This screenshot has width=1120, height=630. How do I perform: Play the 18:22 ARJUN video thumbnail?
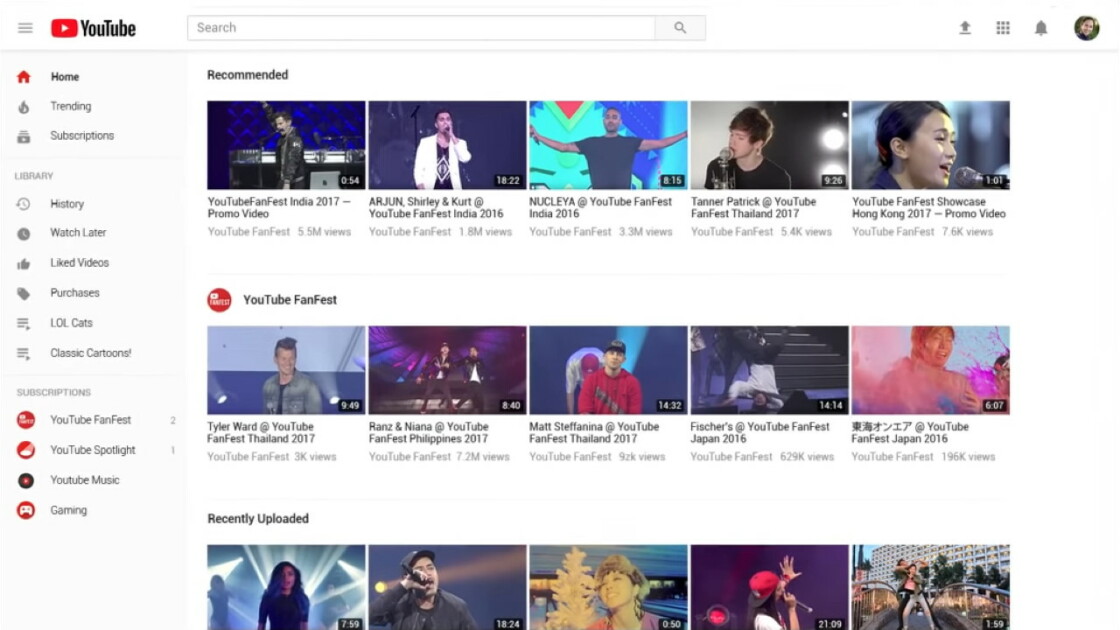[x=447, y=145]
